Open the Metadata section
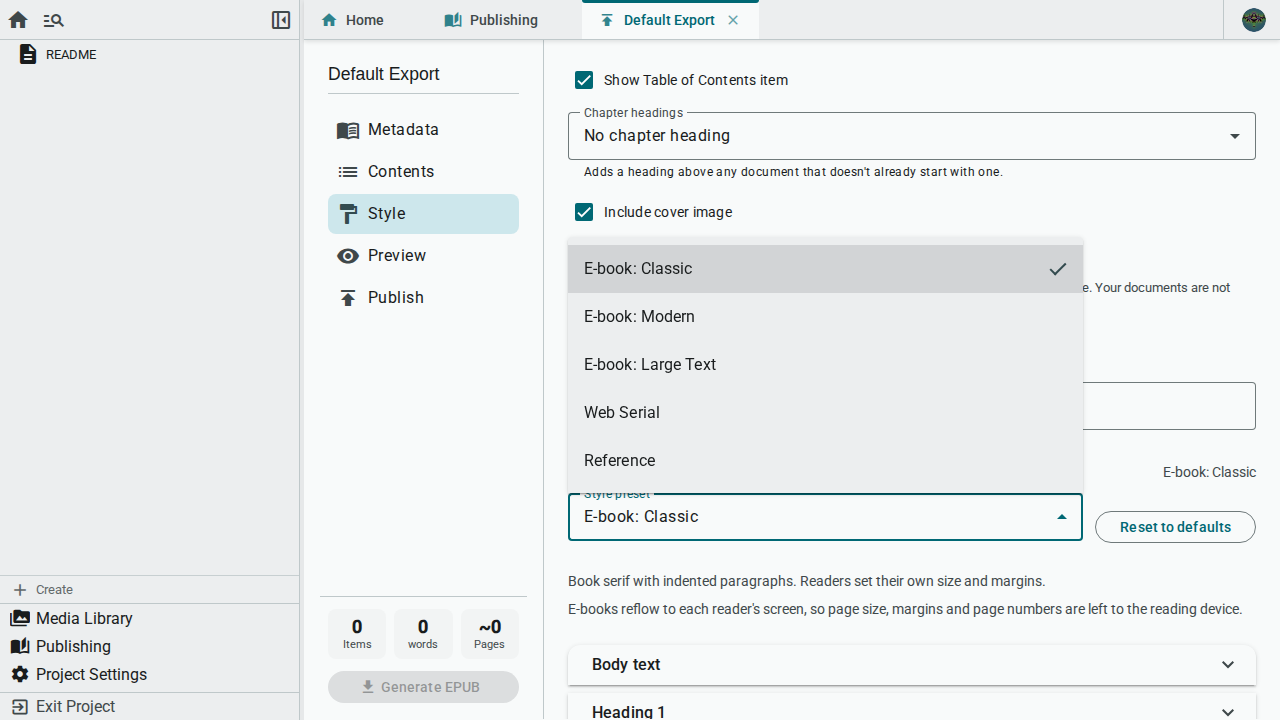The height and width of the screenshot is (720, 1280). pos(423,130)
